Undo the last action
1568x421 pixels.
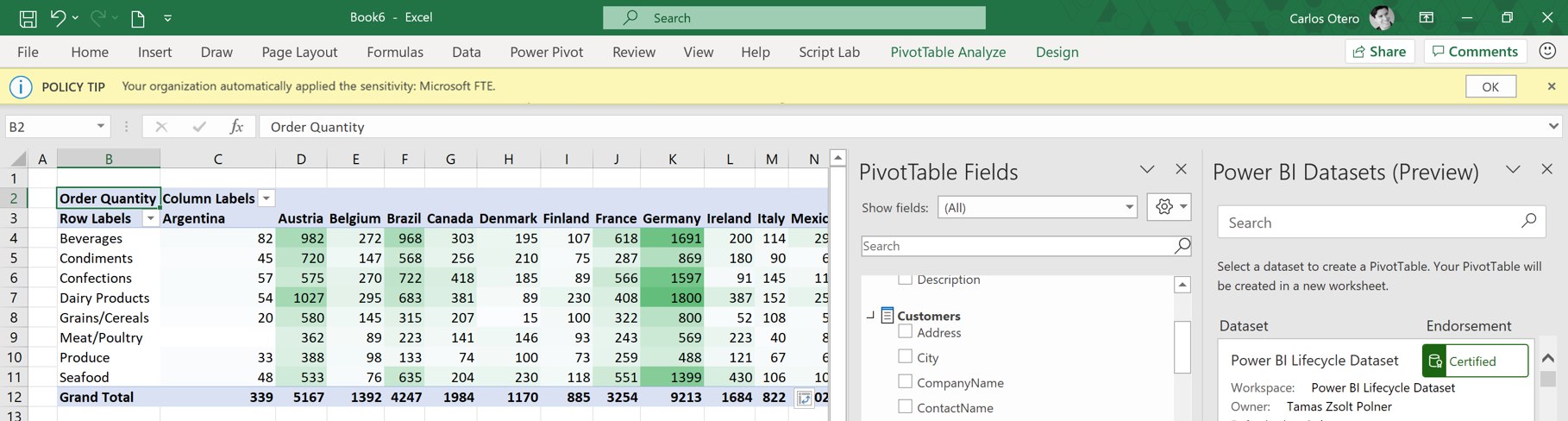pyautogui.click(x=58, y=17)
